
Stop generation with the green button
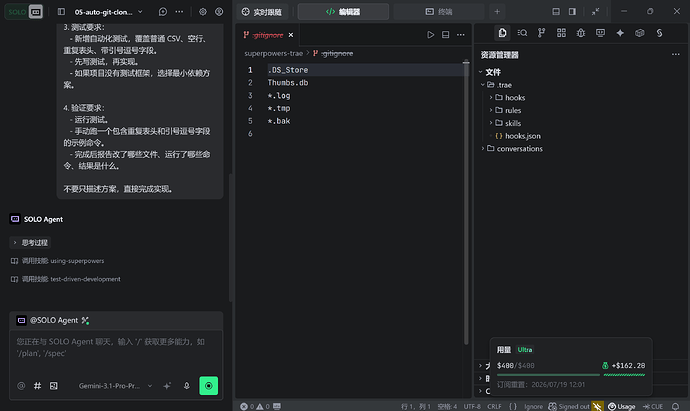209,386
